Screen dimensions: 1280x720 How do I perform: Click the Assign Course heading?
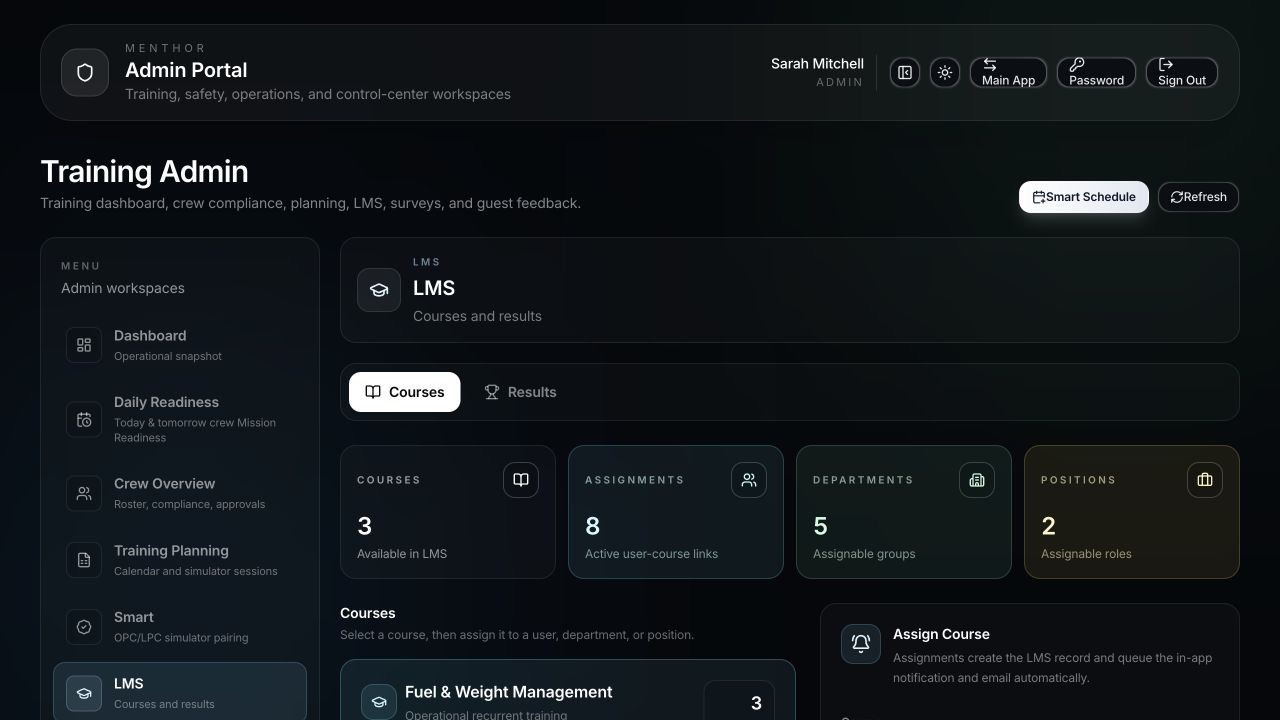point(941,634)
